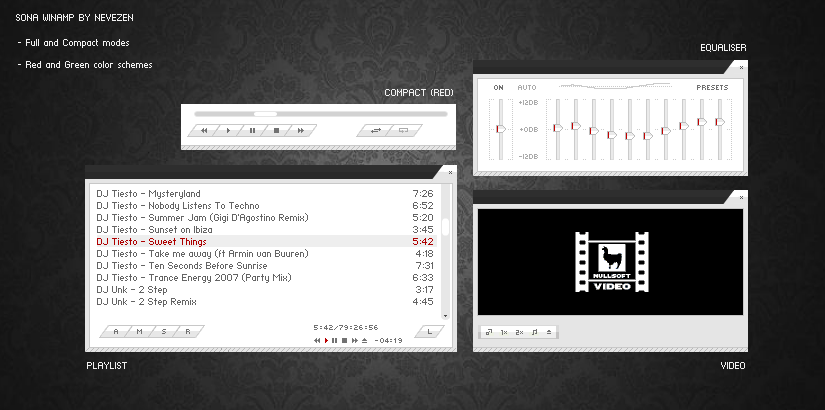Open the equaliser PRESETS menu
The height and width of the screenshot is (410, 825).
712,88
